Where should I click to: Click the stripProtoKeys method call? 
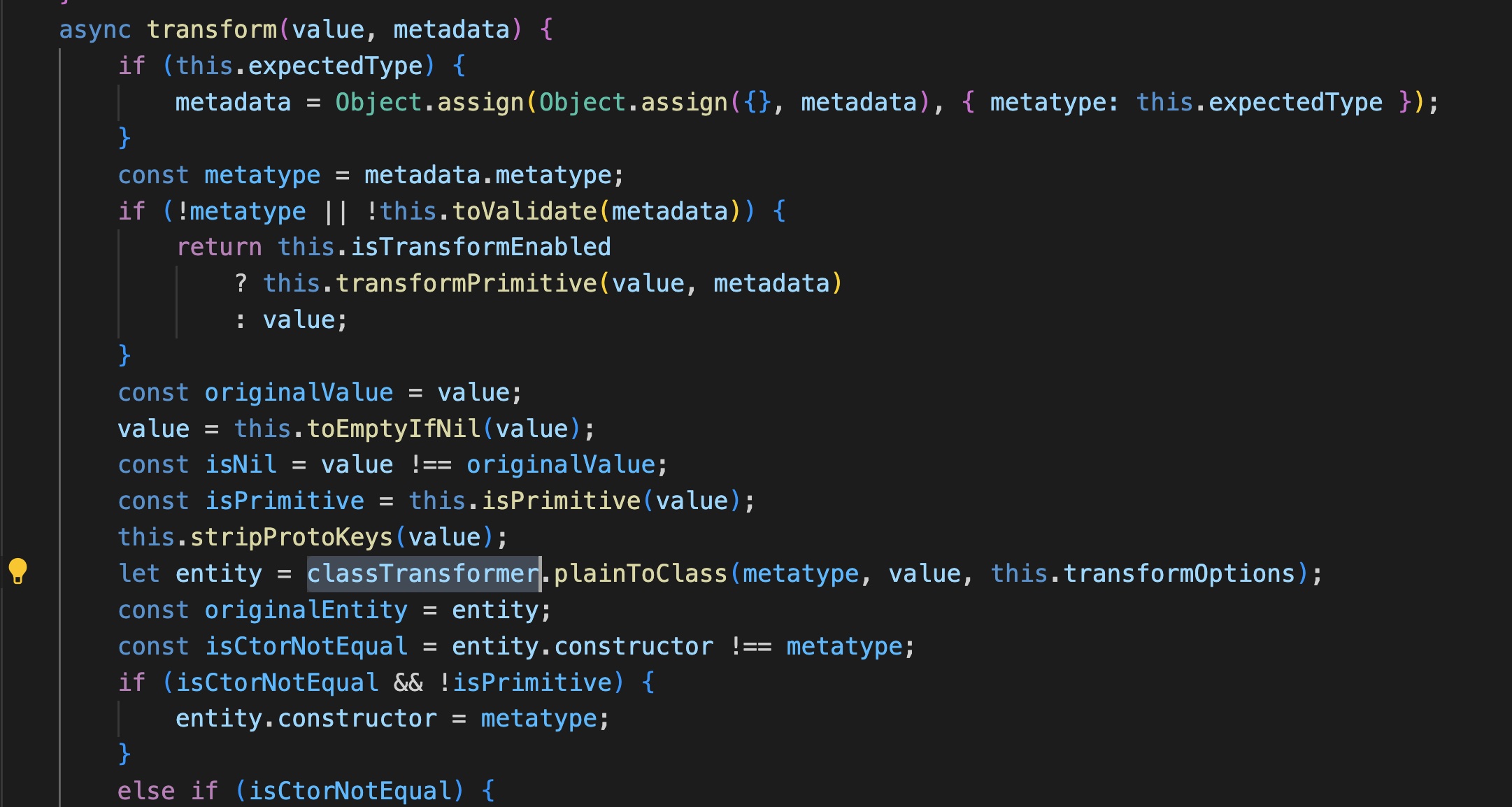click(291, 537)
